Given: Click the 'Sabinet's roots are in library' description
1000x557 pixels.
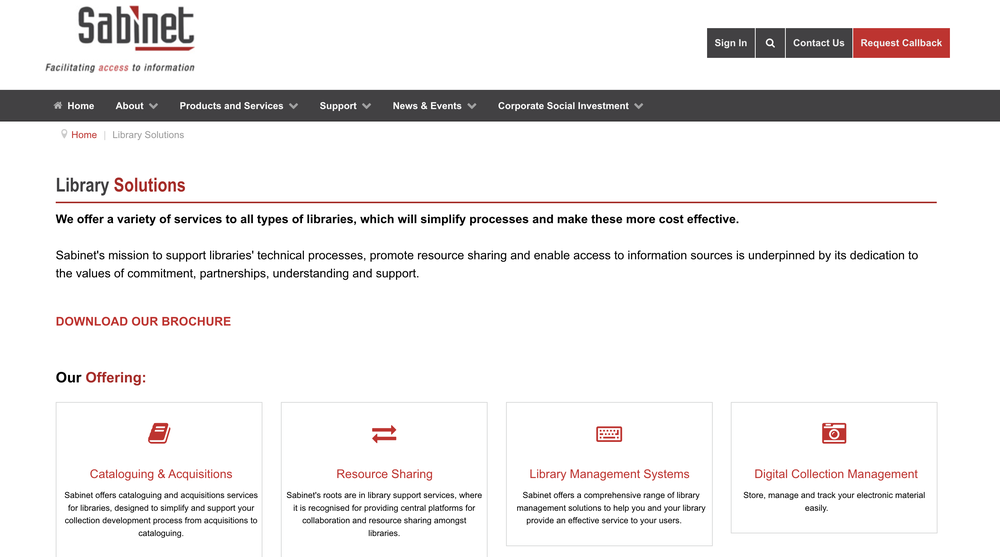Looking at the screenshot, I should click(x=384, y=514).
